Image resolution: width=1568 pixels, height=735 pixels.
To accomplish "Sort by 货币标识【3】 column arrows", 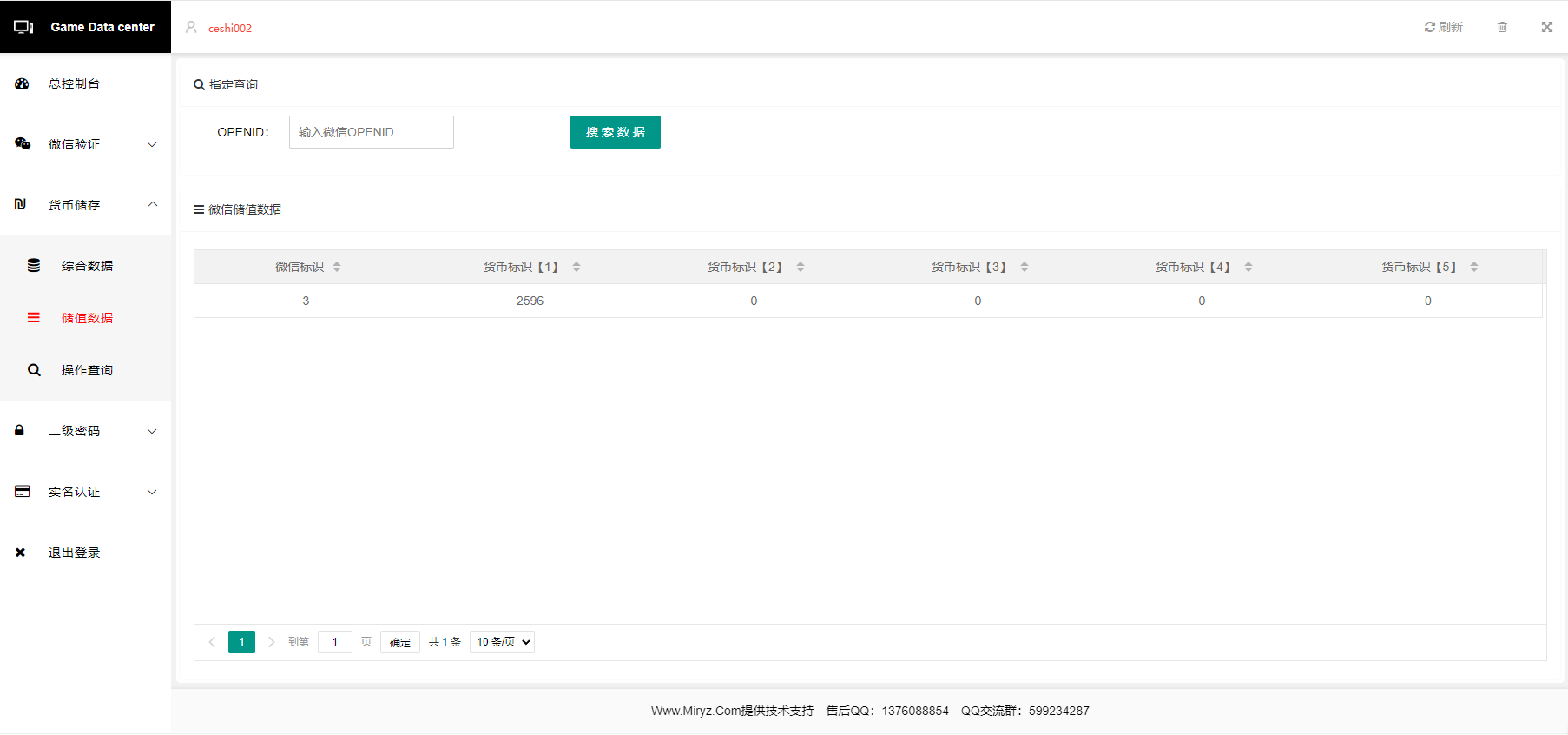I will click(1024, 267).
